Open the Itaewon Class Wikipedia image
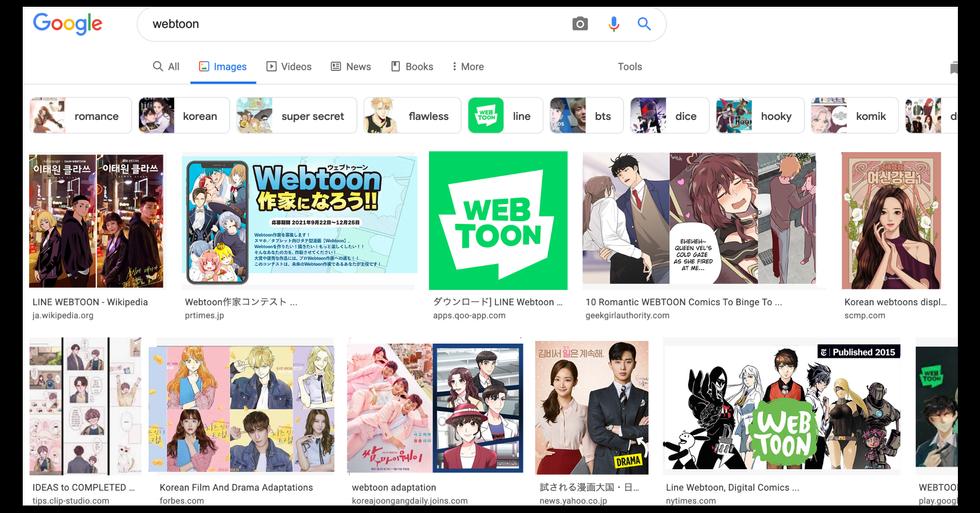The height and width of the screenshot is (513, 980). coord(96,221)
